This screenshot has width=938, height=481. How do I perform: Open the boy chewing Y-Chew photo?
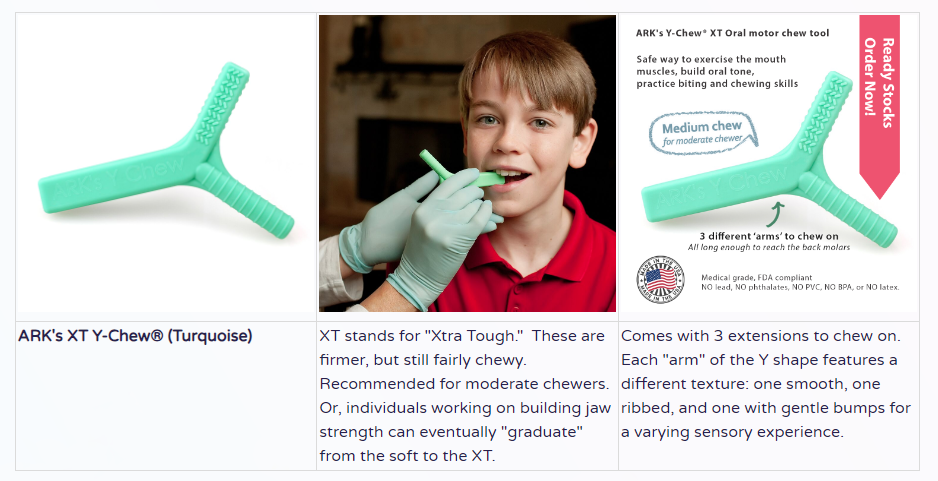(467, 163)
